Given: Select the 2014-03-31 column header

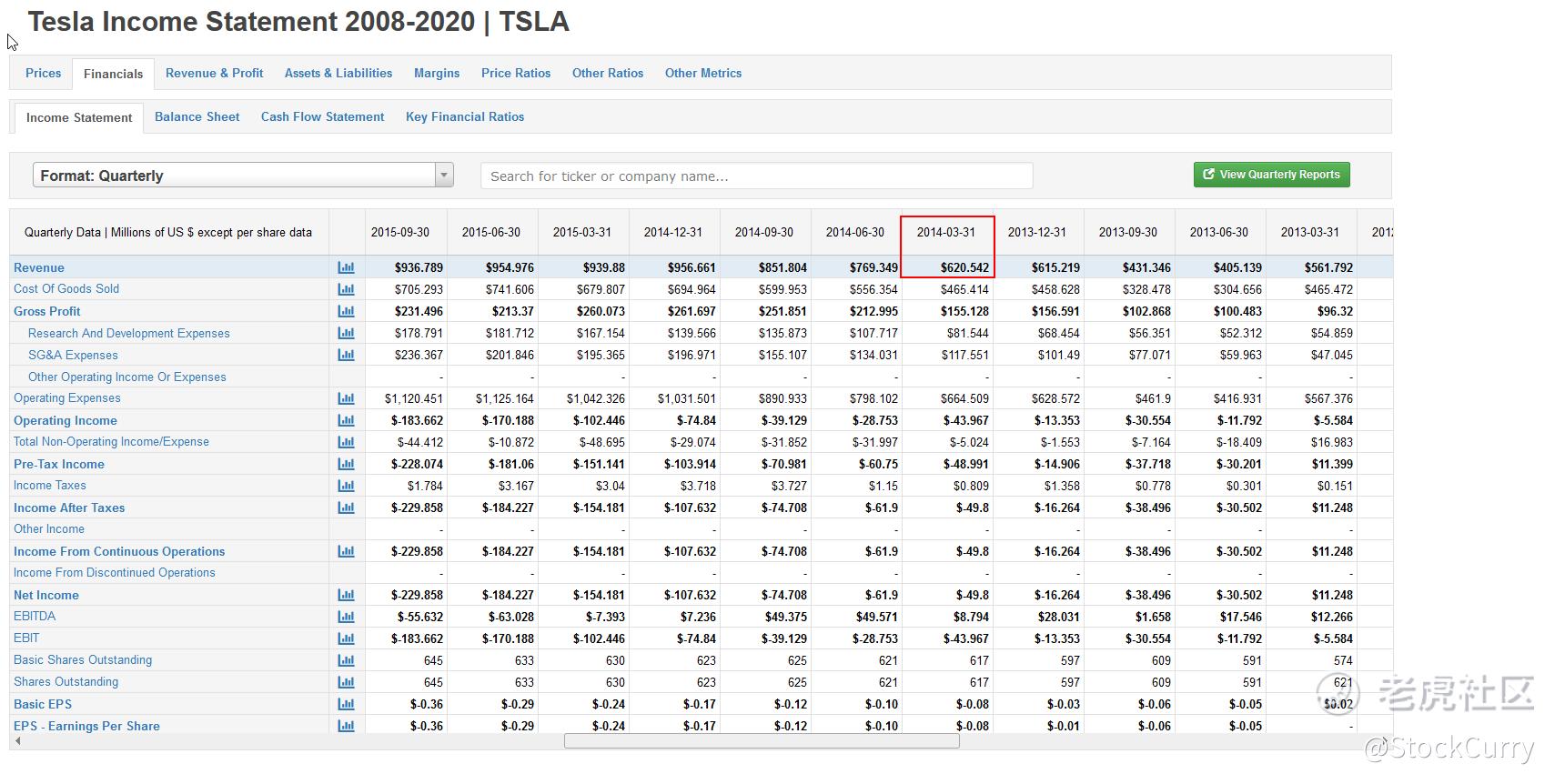Looking at the screenshot, I should point(946,232).
